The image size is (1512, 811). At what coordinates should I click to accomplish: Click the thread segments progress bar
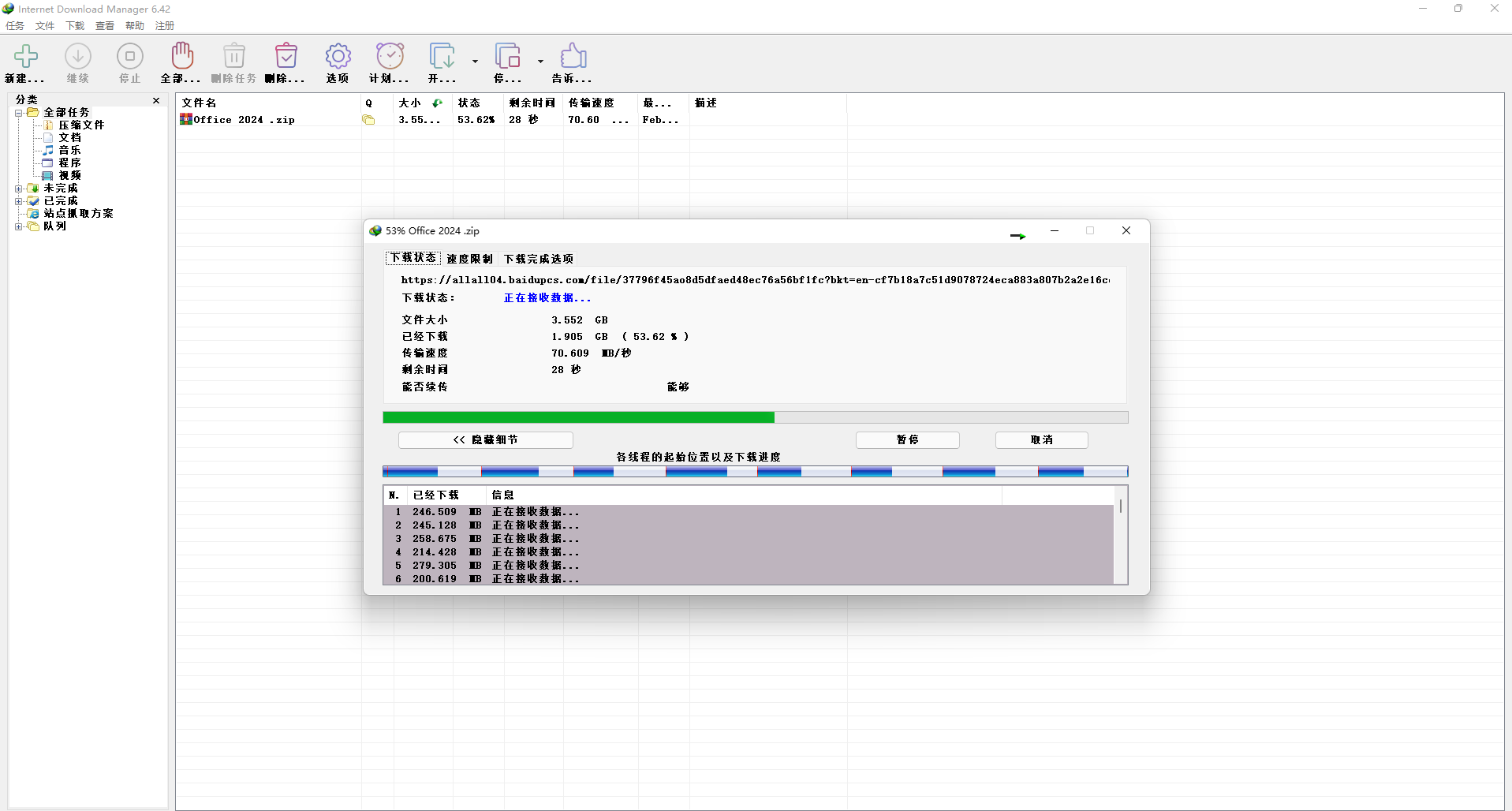(x=756, y=472)
